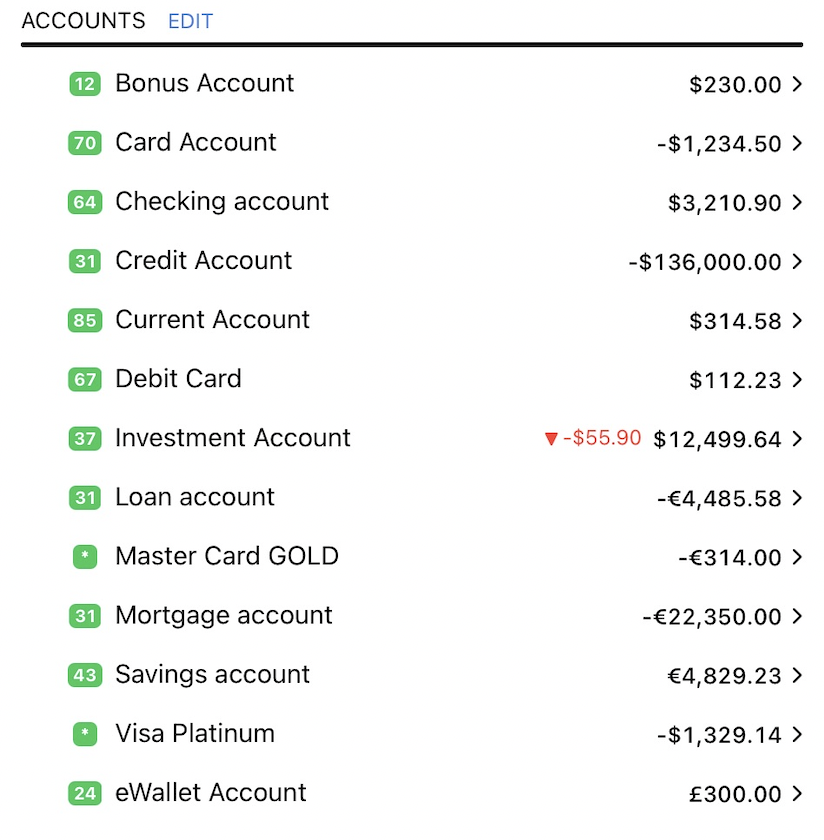Click the Edit link beside Accounts header
The width and height of the screenshot is (824, 840).
tap(190, 21)
